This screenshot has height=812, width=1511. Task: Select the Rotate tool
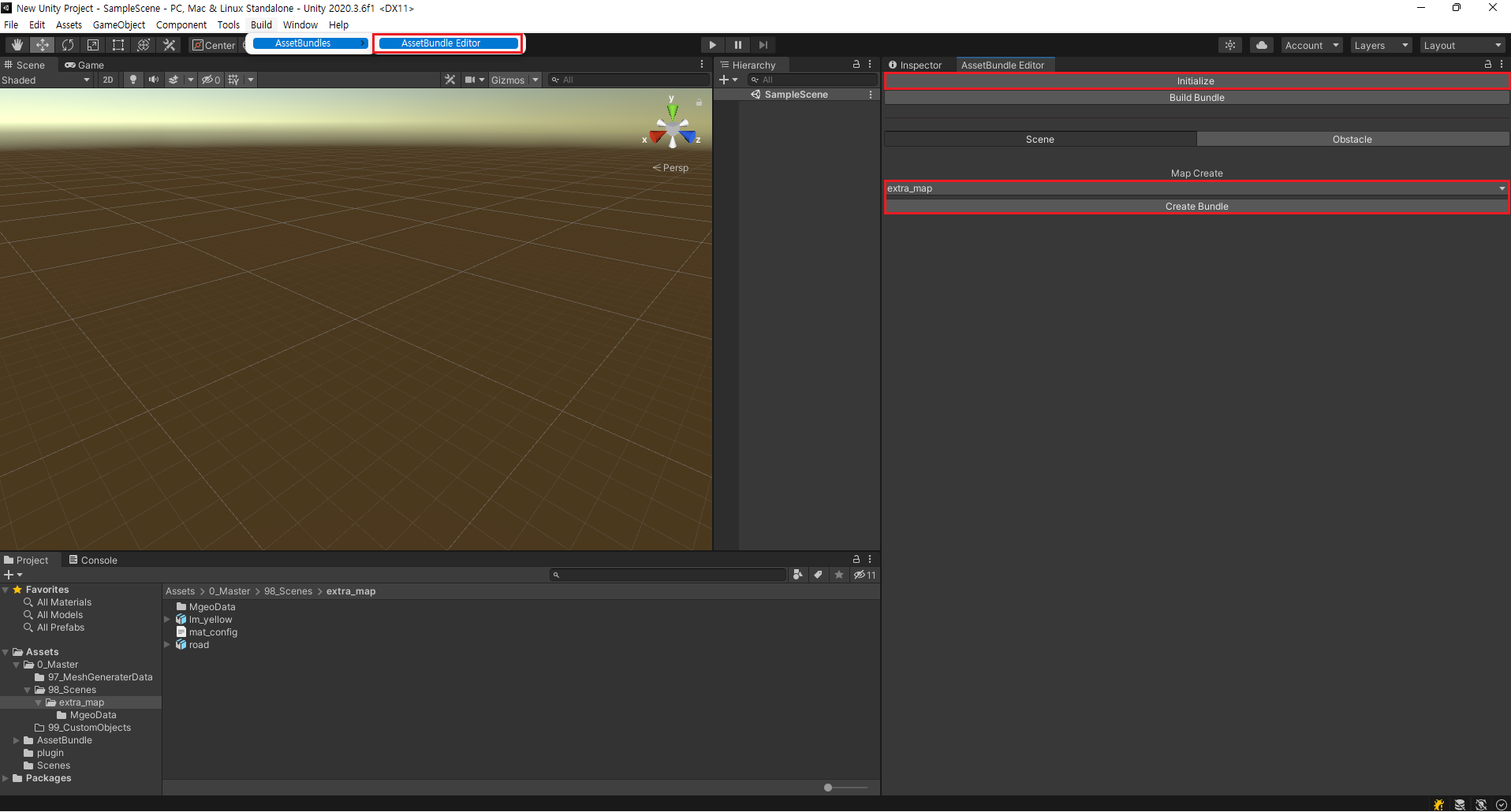[x=68, y=45]
